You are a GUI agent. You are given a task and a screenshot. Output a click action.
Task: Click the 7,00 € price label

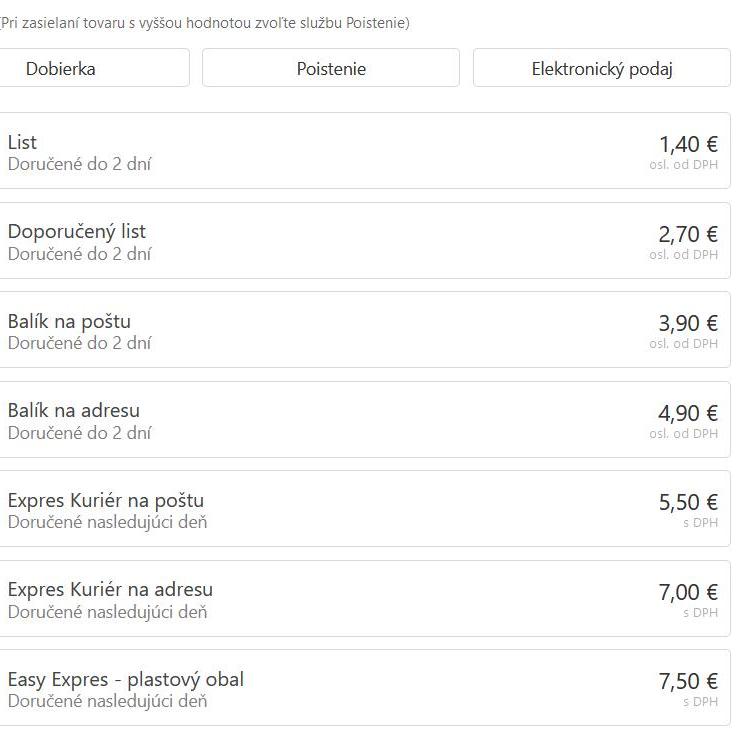coord(688,593)
